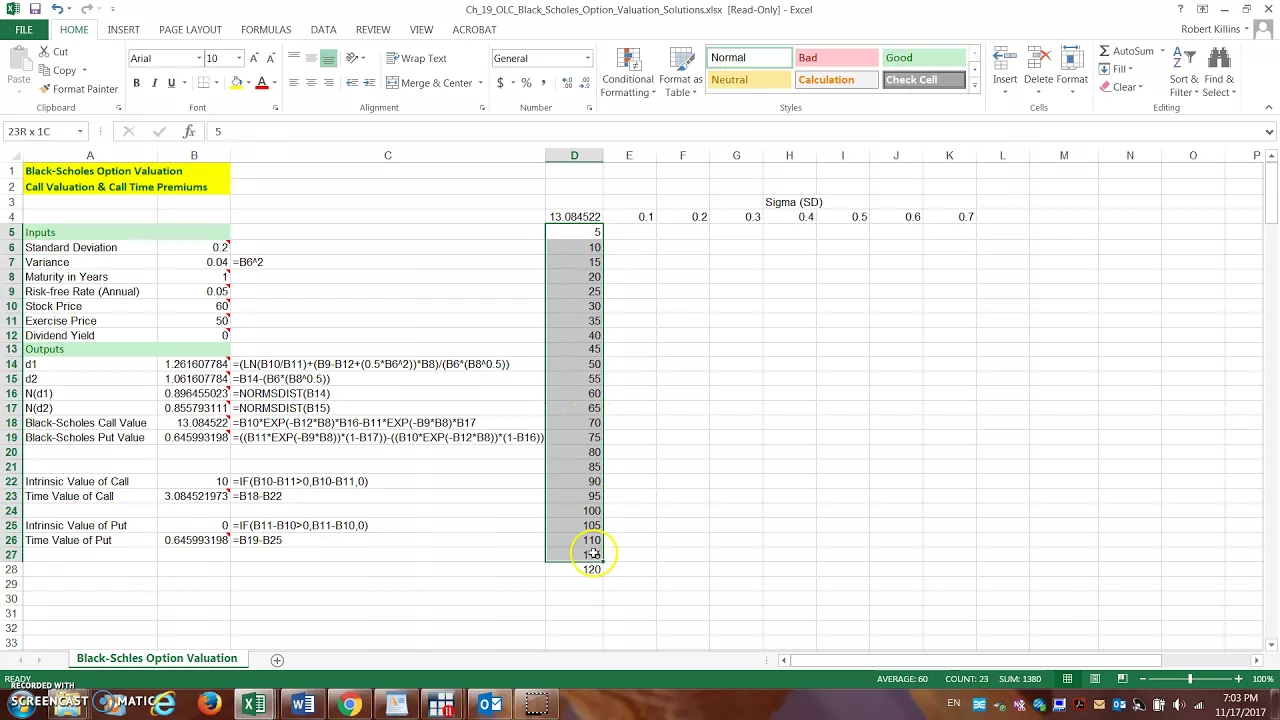The width and height of the screenshot is (1280, 720).
Task: Switch to the REVIEW tab
Action: click(x=373, y=30)
